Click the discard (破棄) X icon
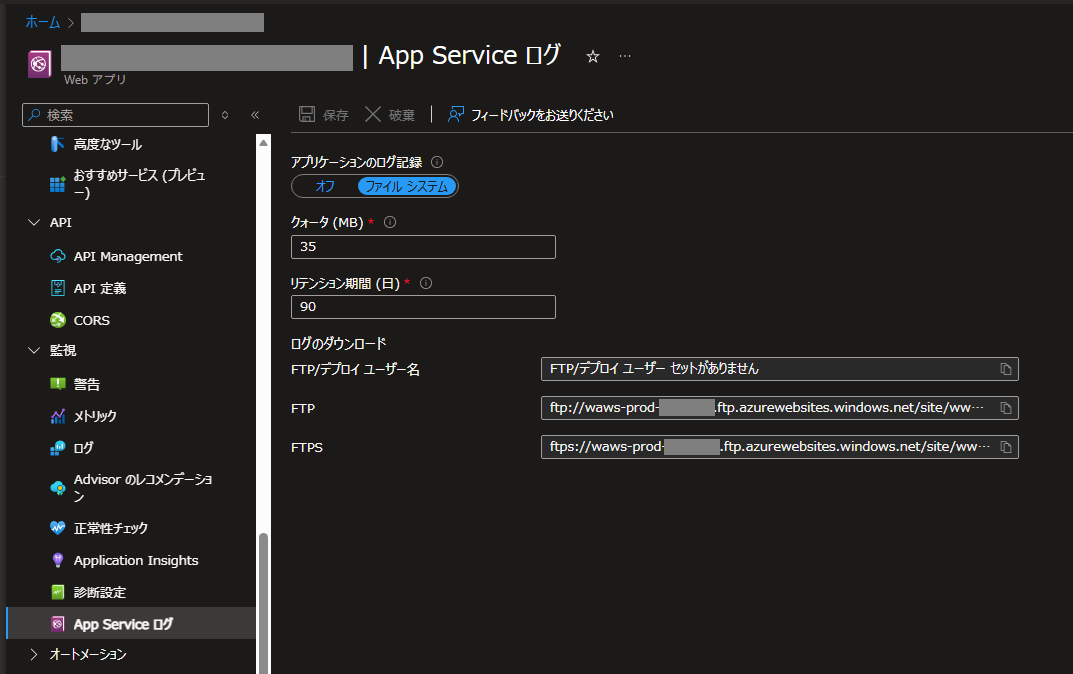Image resolution: width=1073 pixels, height=674 pixels. (373, 114)
